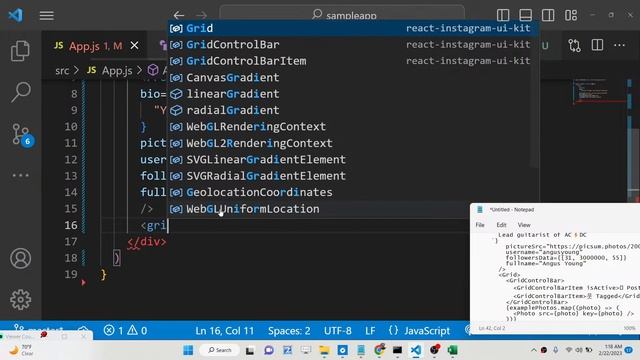
Task: Open the hamburger application menu
Action: pyautogui.click(x=47, y=16)
